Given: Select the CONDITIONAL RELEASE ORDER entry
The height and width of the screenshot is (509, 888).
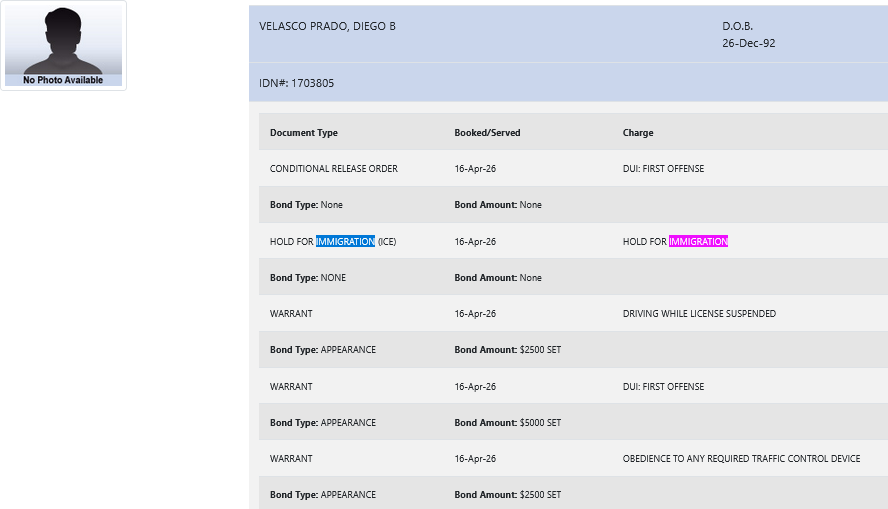Looking at the screenshot, I should pos(333,169).
